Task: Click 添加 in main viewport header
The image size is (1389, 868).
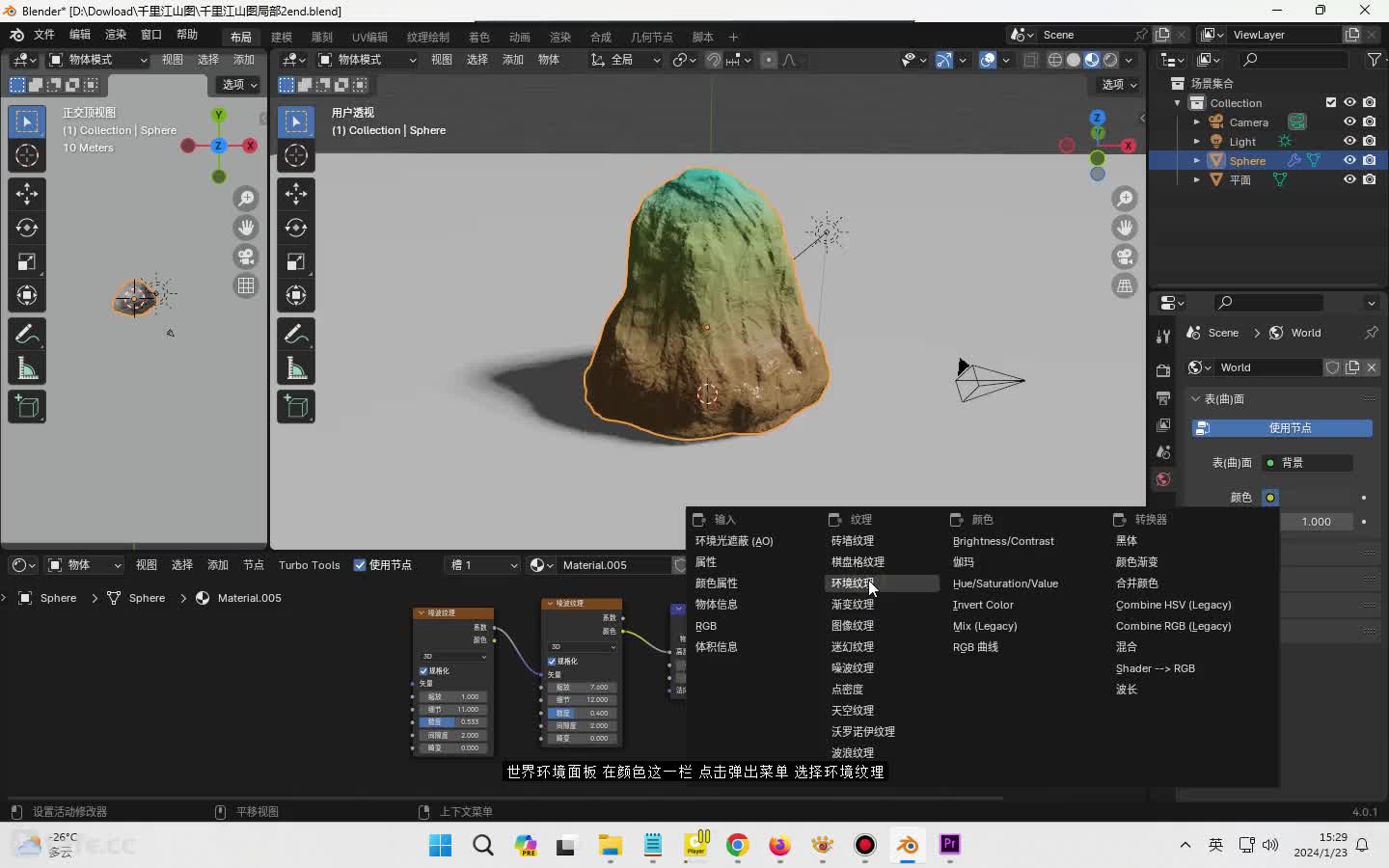Action: coord(512,60)
